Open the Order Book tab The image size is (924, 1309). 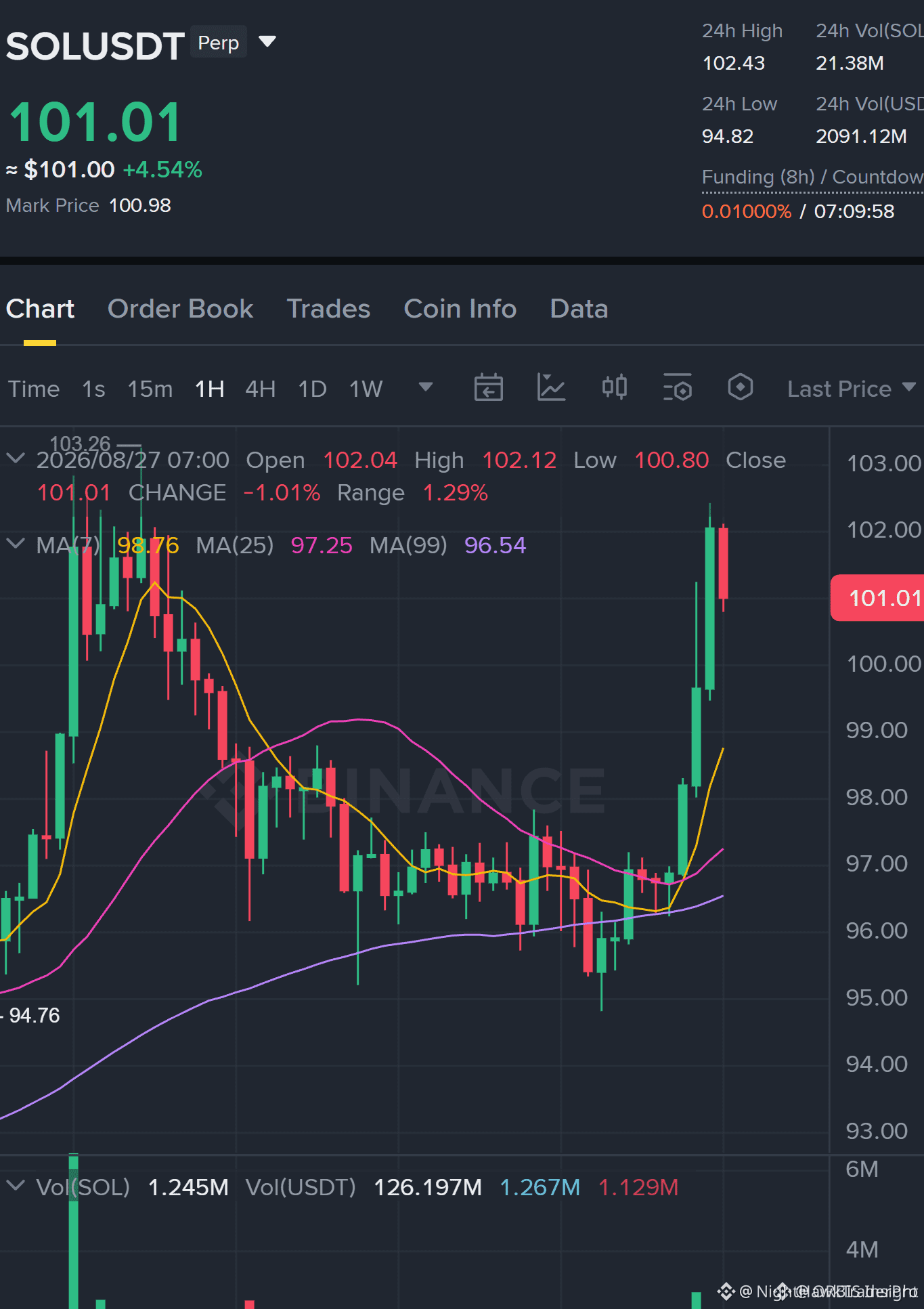coord(180,309)
